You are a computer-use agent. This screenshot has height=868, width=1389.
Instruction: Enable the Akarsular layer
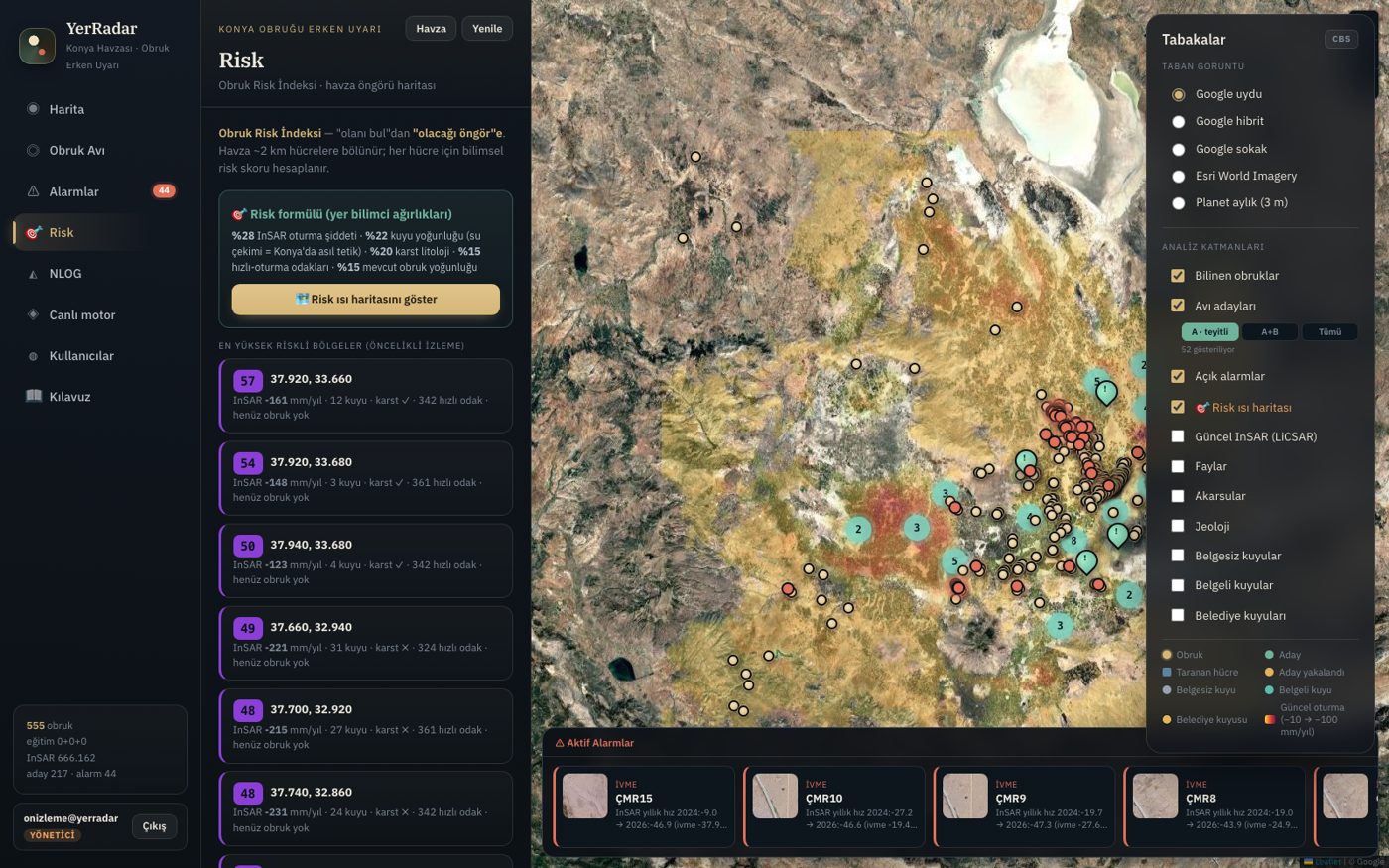1178,496
